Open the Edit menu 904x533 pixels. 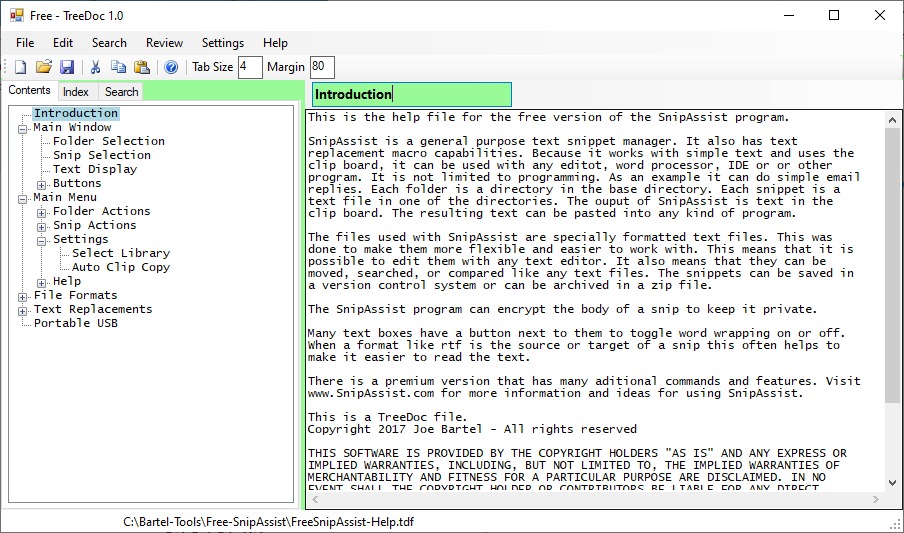coord(63,43)
